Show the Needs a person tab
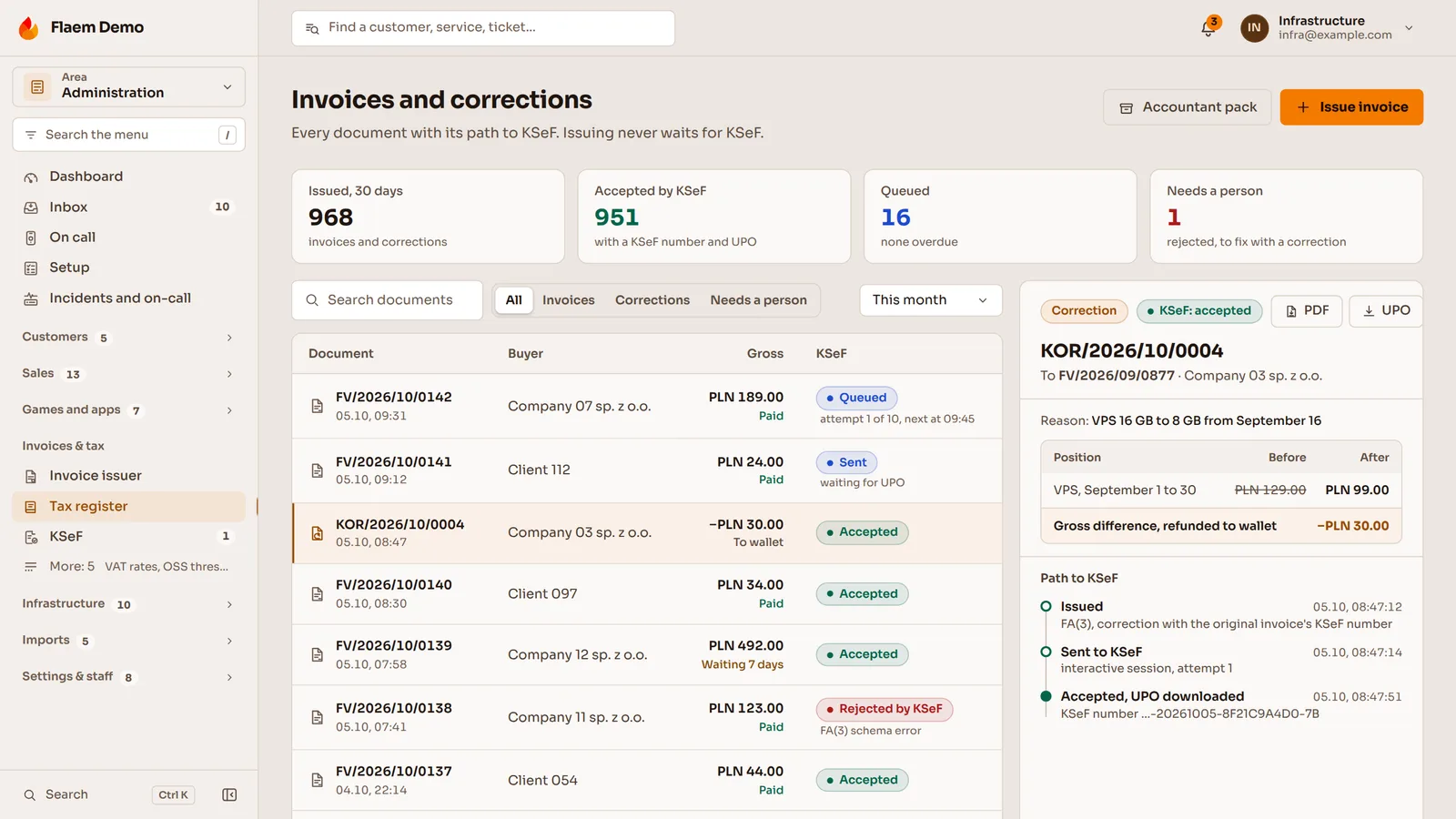Viewport: 1456px width, 819px height. tap(759, 300)
